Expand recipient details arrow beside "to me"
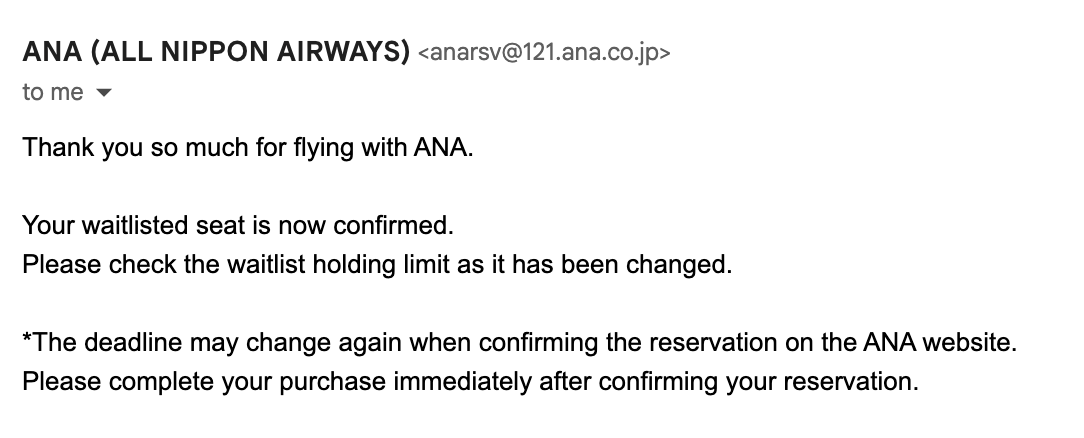This screenshot has height=438, width=1084. (x=103, y=93)
